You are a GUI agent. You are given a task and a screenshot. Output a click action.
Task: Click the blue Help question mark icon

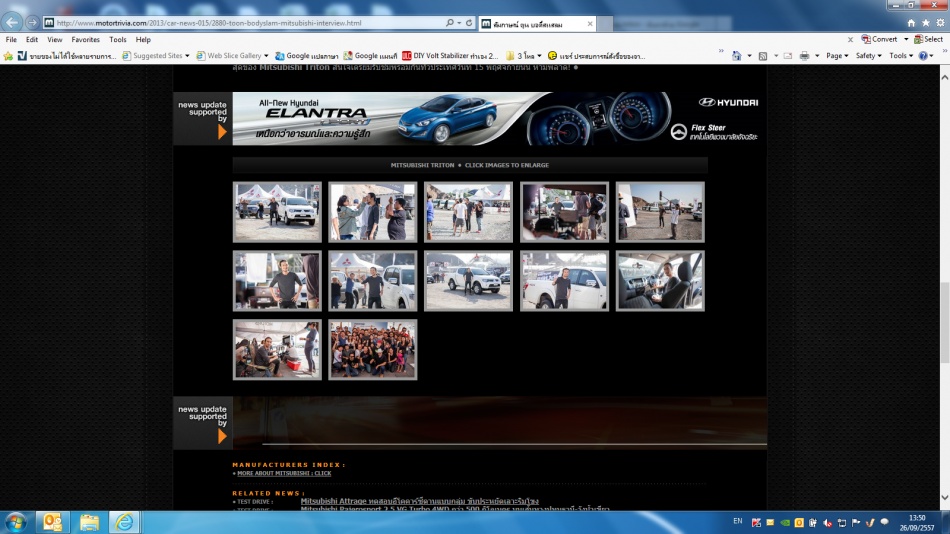coord(923,56)
